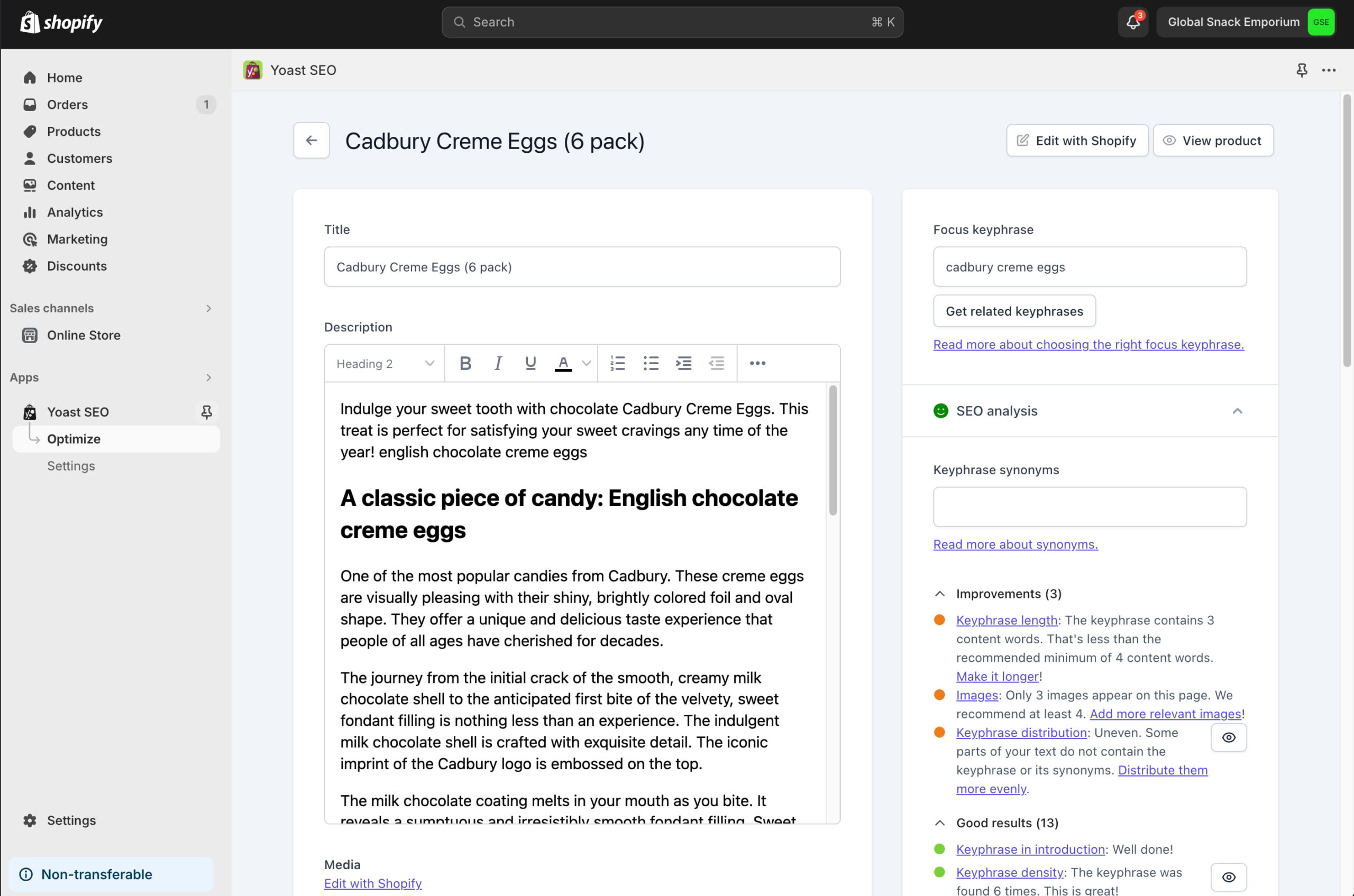Go back with the arrow button
1354x896 pixels.
click(x=312, y=140)
